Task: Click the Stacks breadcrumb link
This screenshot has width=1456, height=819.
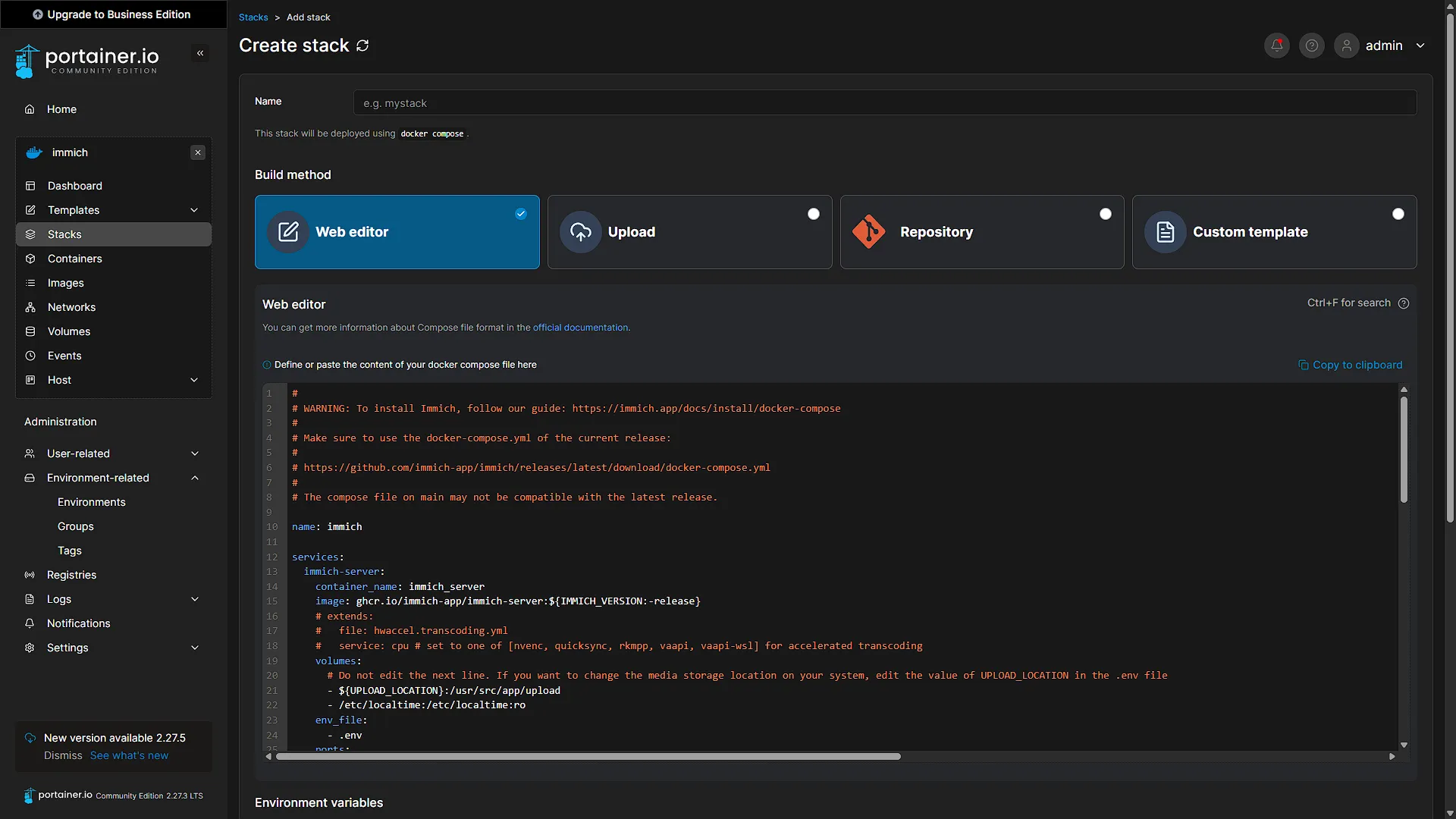Action: click(x=253, y=17)
